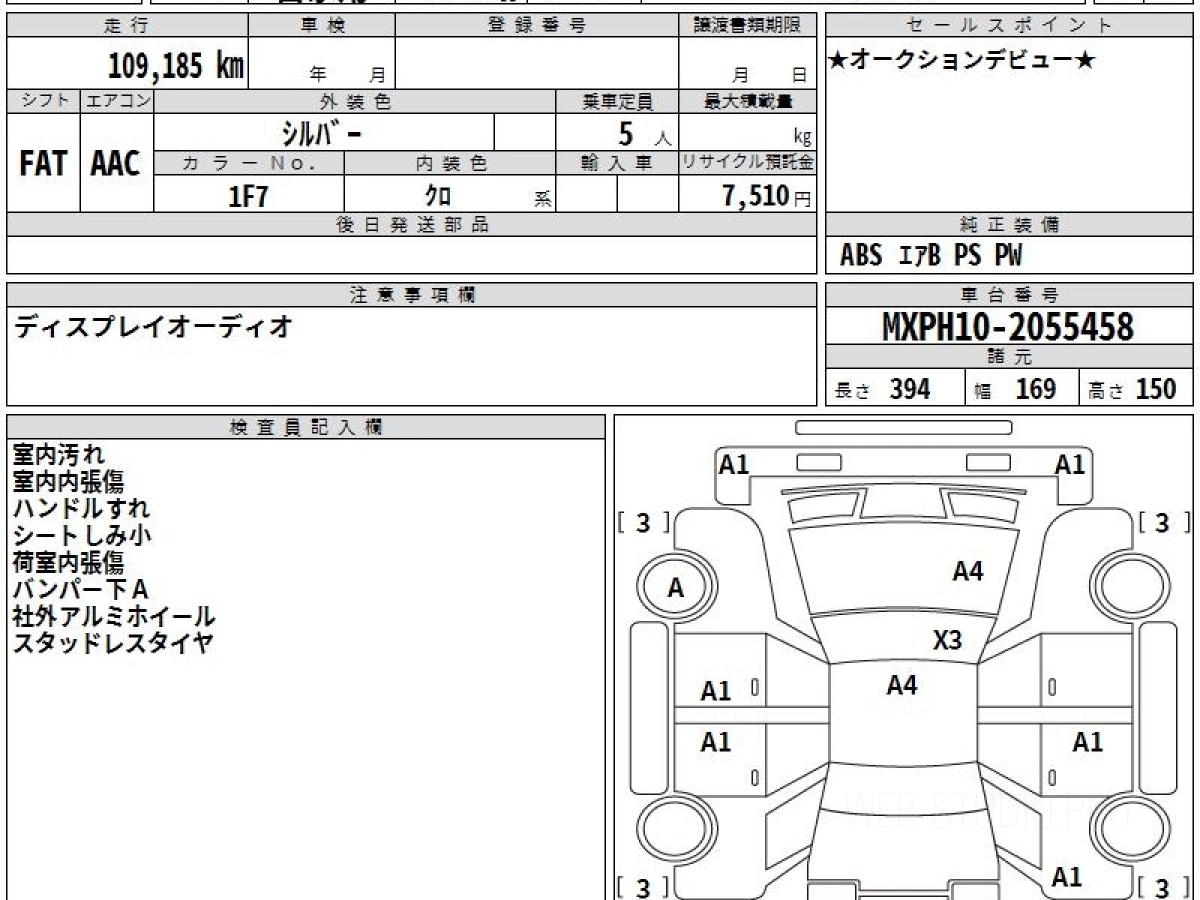The image size is (1200, 900).
Task: Select the height value 高さ 150
Action: [x=1133, y=389]
